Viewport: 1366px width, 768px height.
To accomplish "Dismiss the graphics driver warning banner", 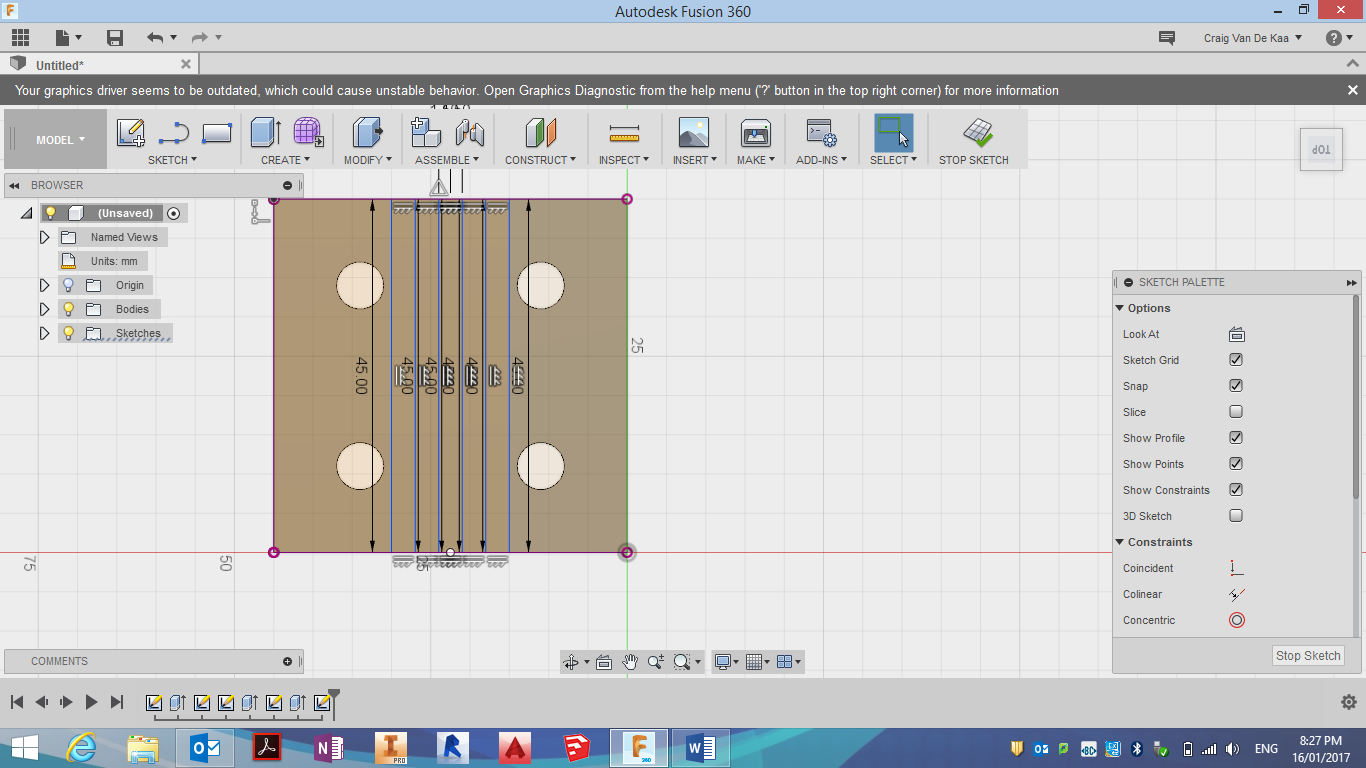I will [1352, 90].
